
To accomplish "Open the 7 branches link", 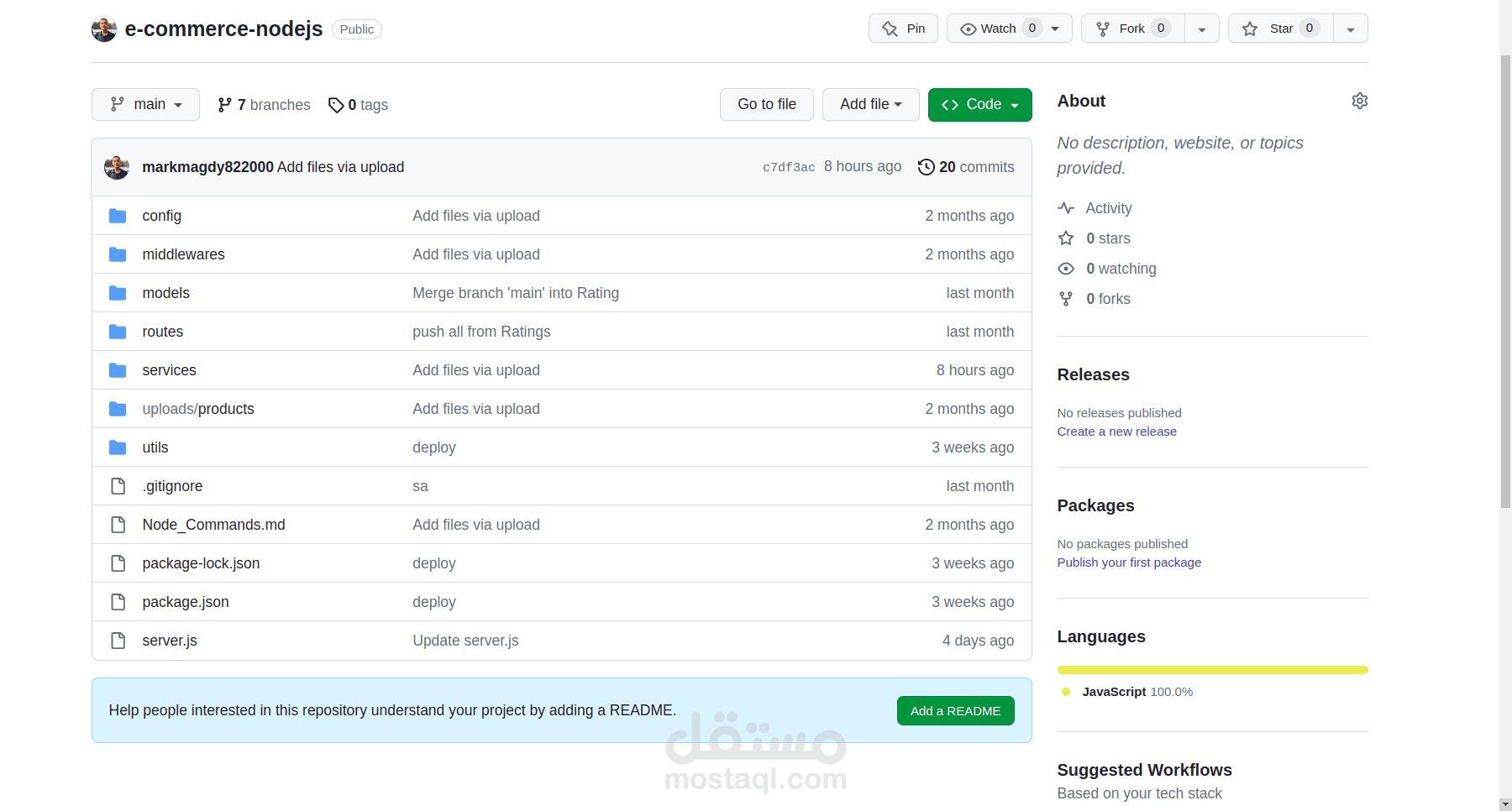I will pyautogui.click(x=264, y=105).
